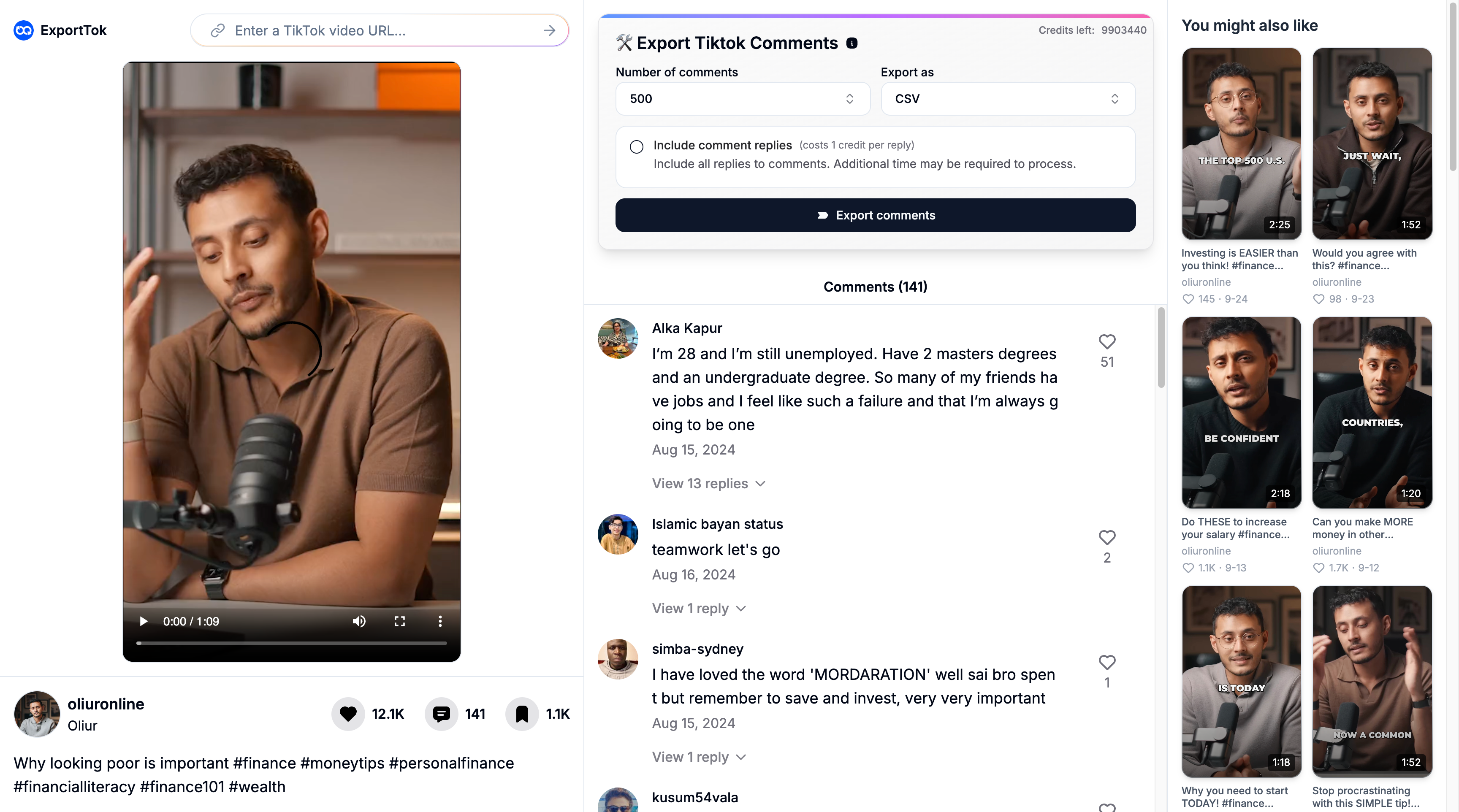Click the arrow submit icon in URL bar
The height and width of the screenshot is (812, 1459).
(549, 30)
